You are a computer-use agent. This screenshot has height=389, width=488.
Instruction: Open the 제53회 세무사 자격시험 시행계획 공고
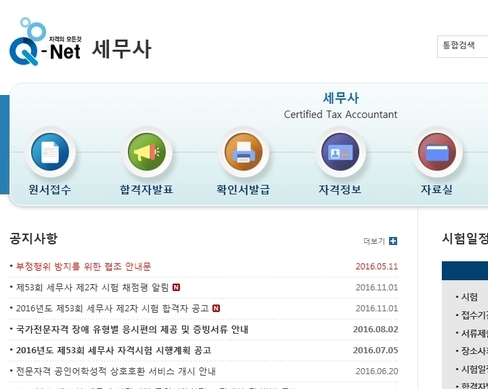coord(113,350)
